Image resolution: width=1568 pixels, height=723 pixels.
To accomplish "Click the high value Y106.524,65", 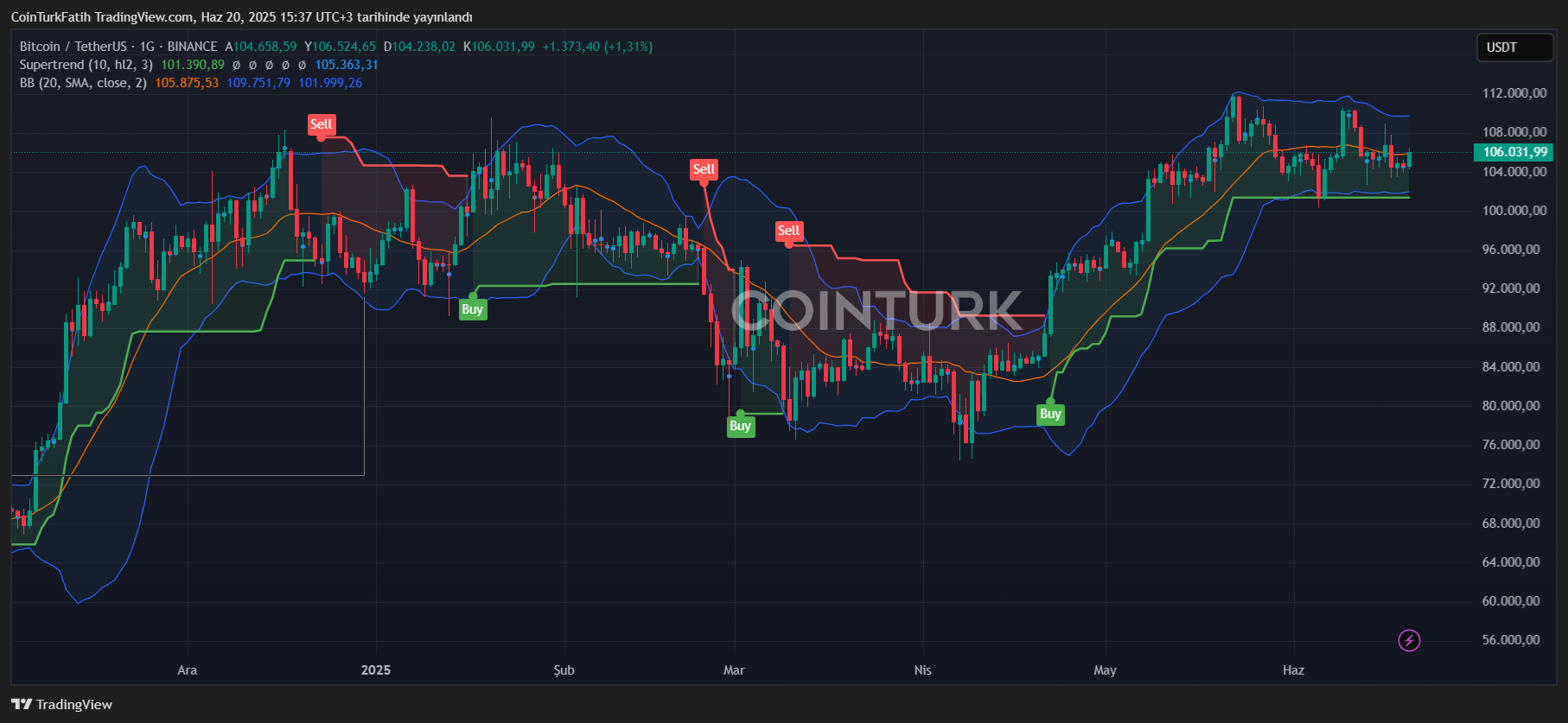I will (x=340, y=47).
